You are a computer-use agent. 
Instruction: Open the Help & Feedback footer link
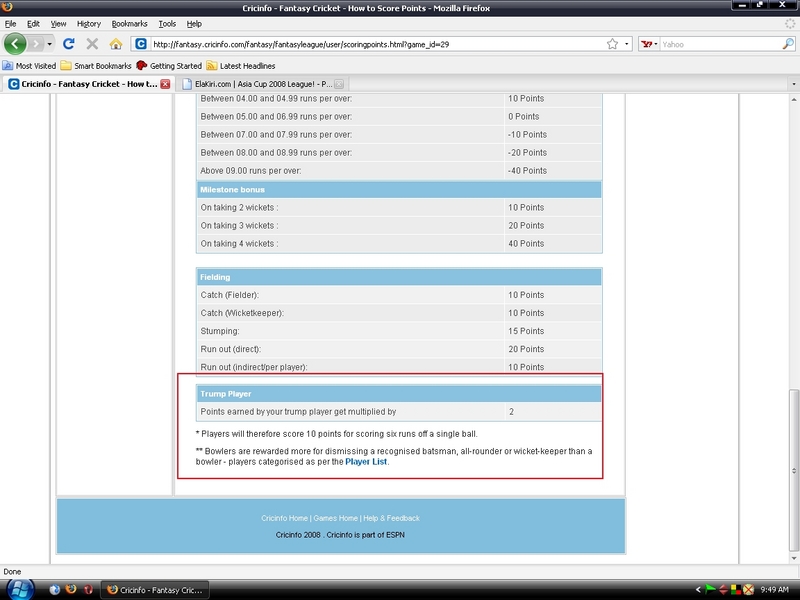point(391,518)
